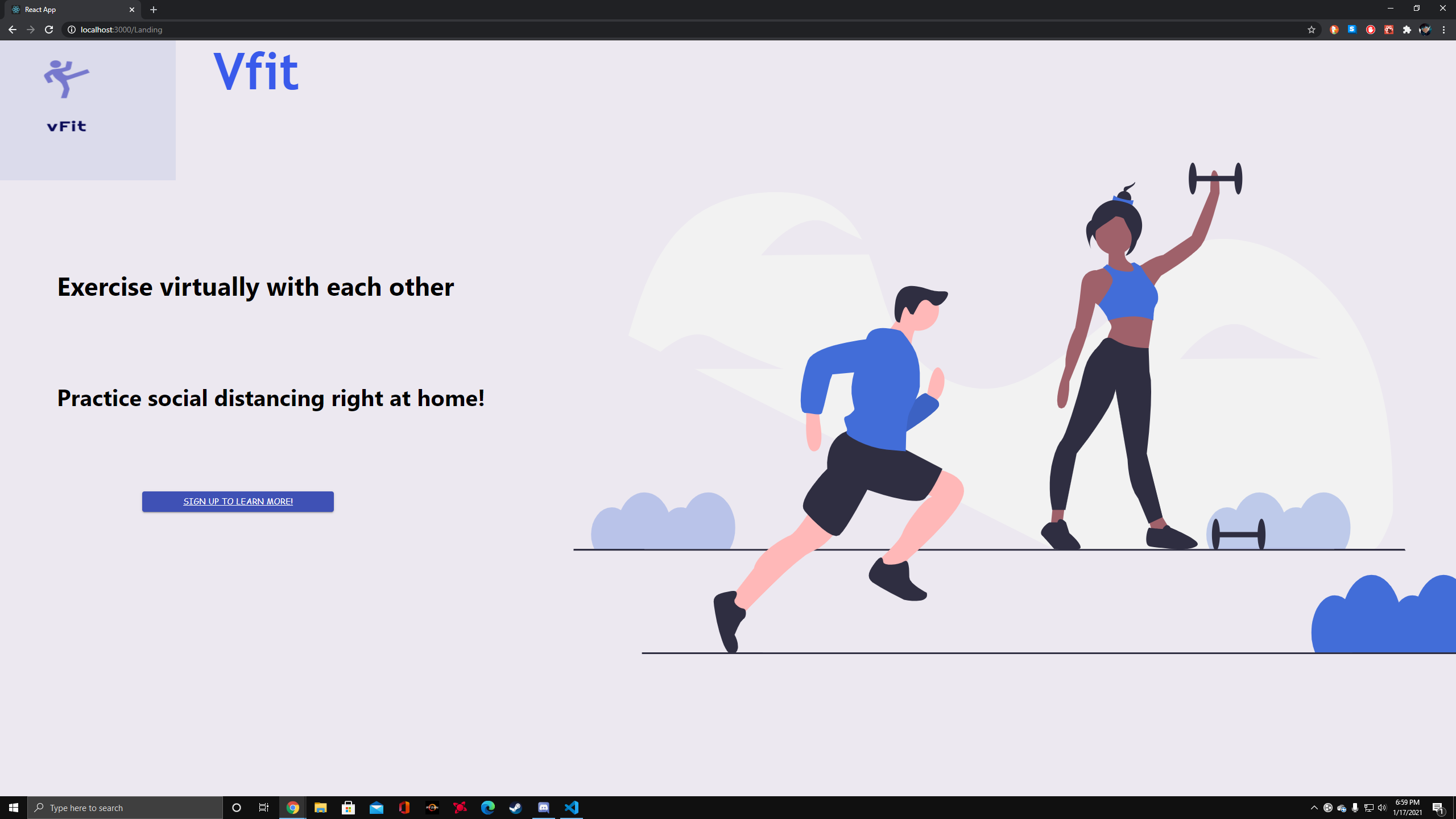
Task: Go back to the previous page
Action: click(x=12, y=30)
